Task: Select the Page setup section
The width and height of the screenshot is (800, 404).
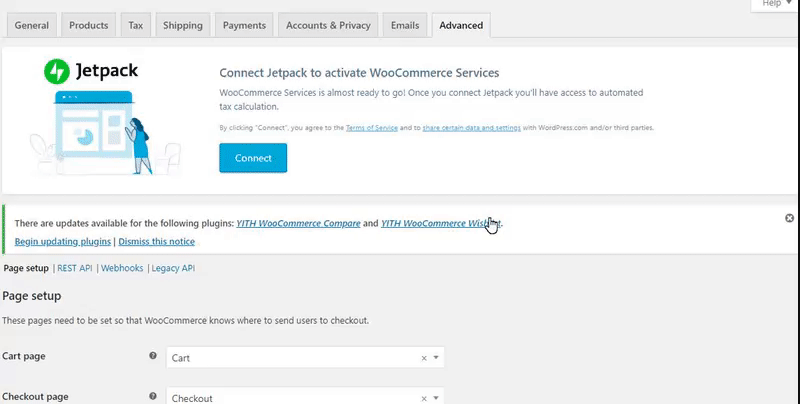Action: pyautogui.click(x=26, y=268)
